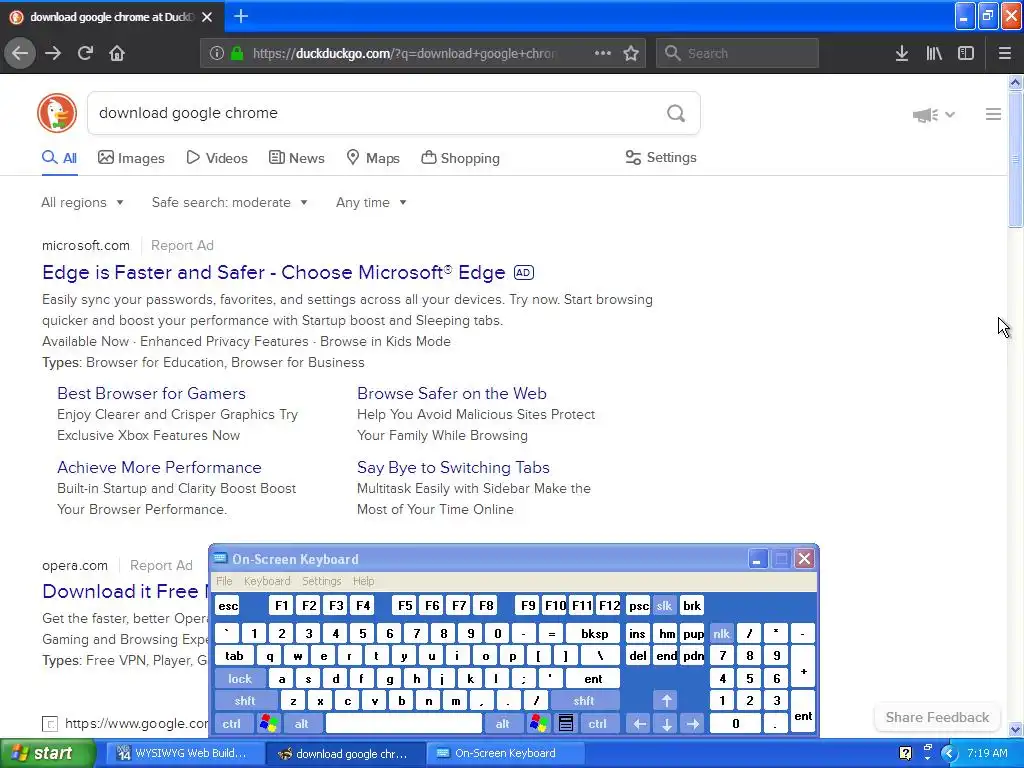This screenshot has height=768, width=1024.
Task: Toggle the sidebar icon in toolbar
Action: pyautogui.click(x=966, y=54)
